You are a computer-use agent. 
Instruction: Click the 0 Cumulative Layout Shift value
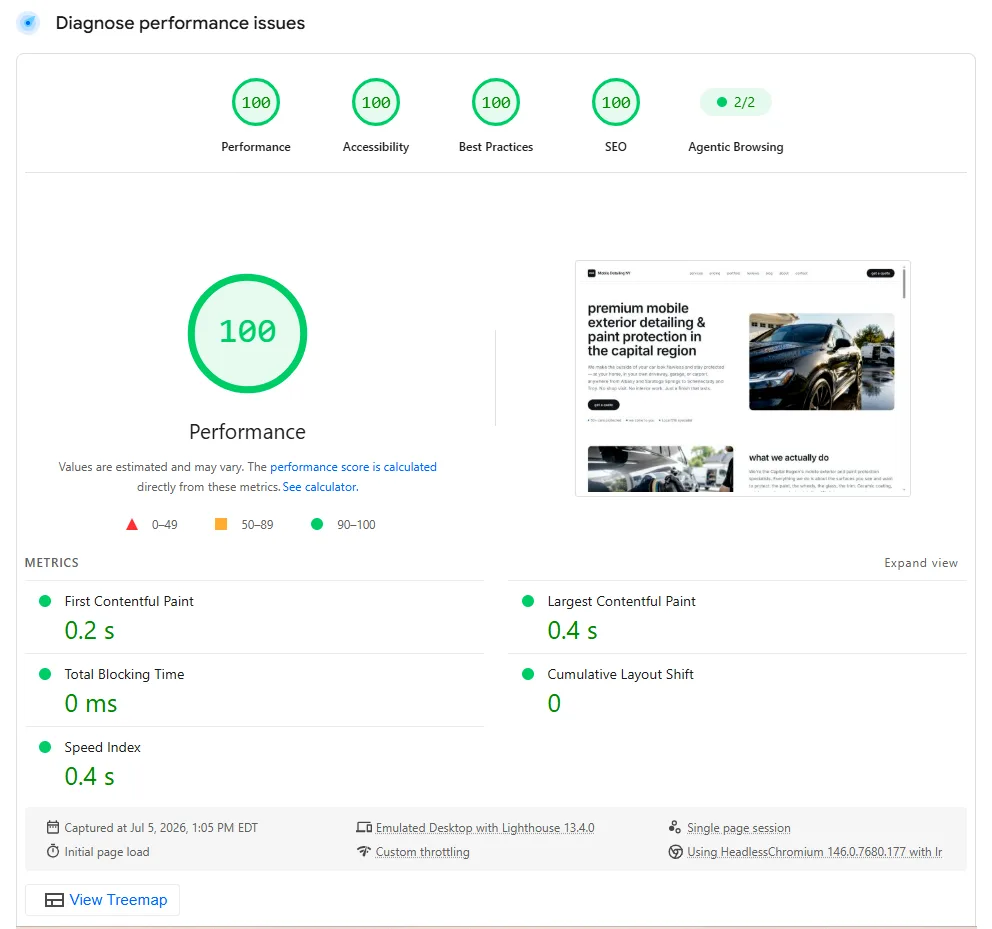[x=554, y=703]
